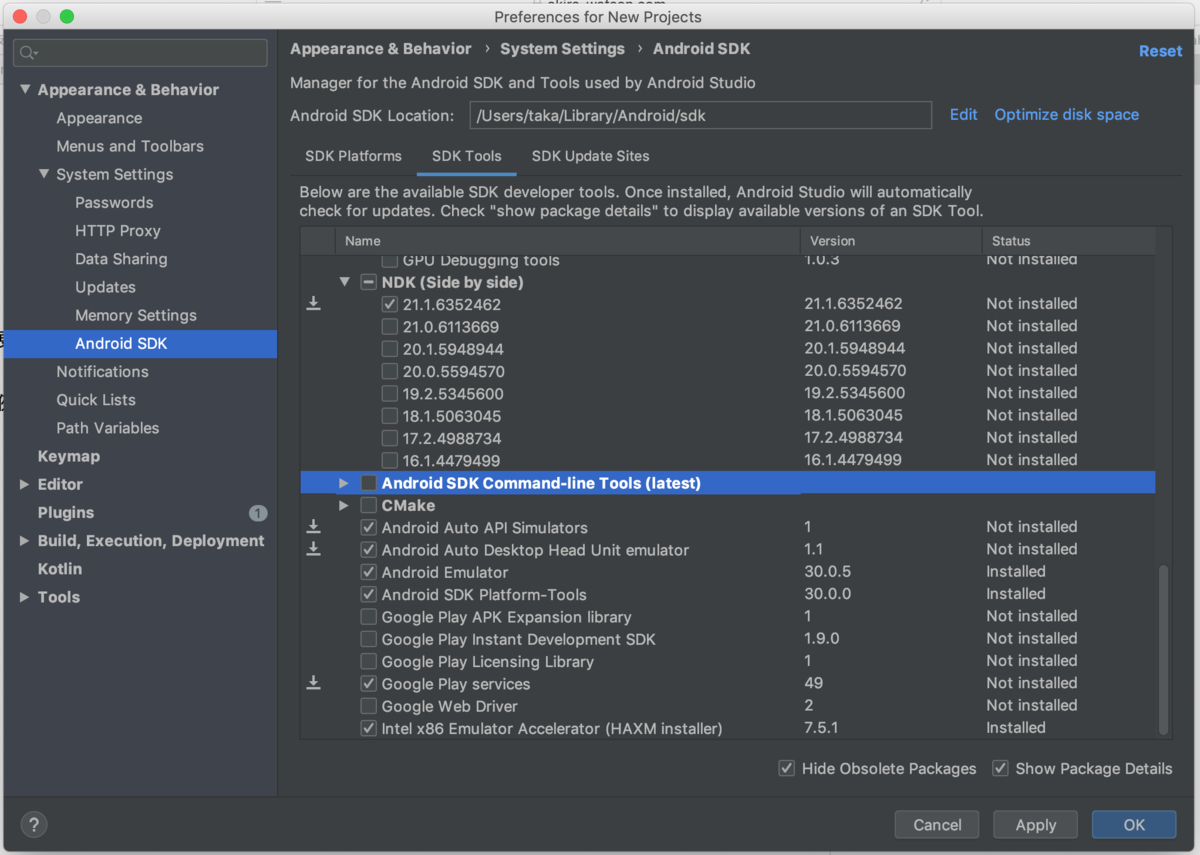The height and width of the screenshot is (855, 1200).
Task: Check NDK version 21.0.6113669
Action: [x=390, y=327]
